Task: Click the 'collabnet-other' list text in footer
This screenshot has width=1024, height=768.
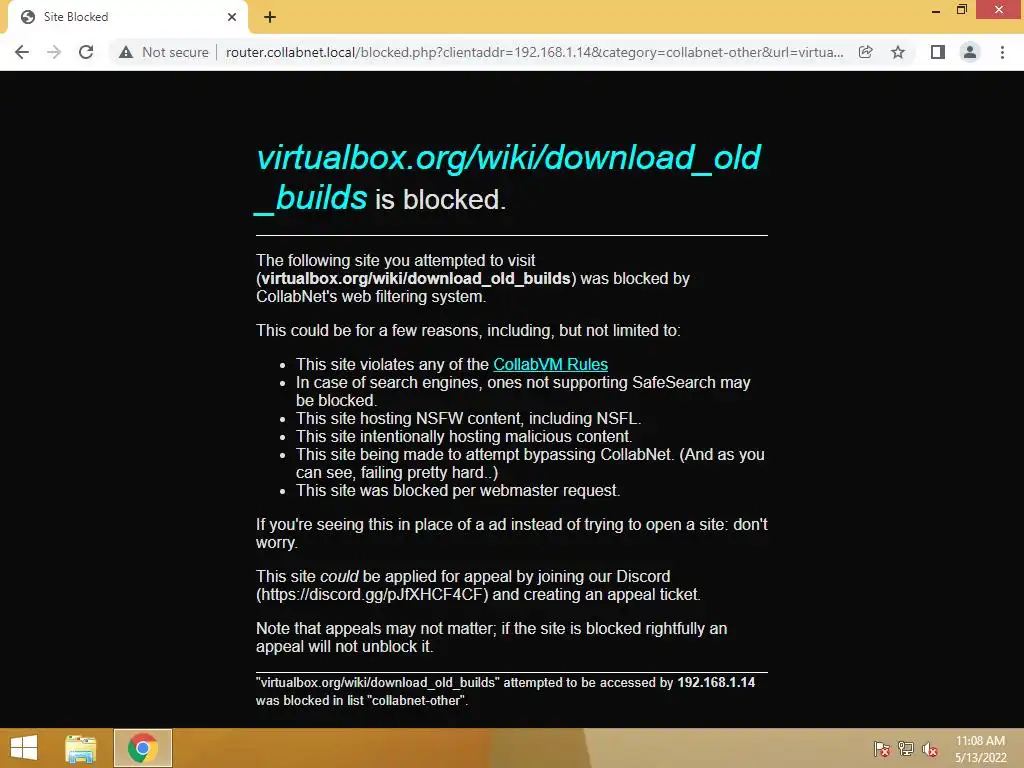Action: click(413, 701)
